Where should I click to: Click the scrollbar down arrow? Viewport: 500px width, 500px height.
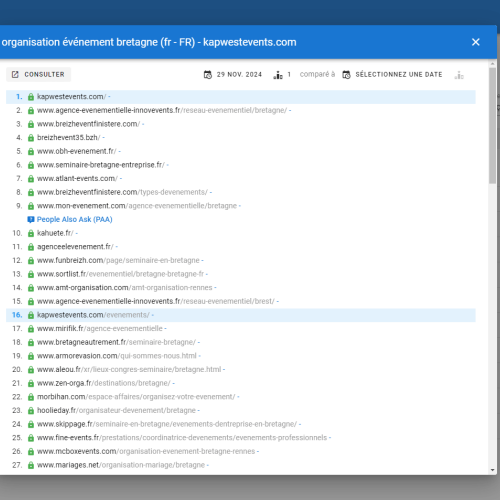[x=493, y=470]
